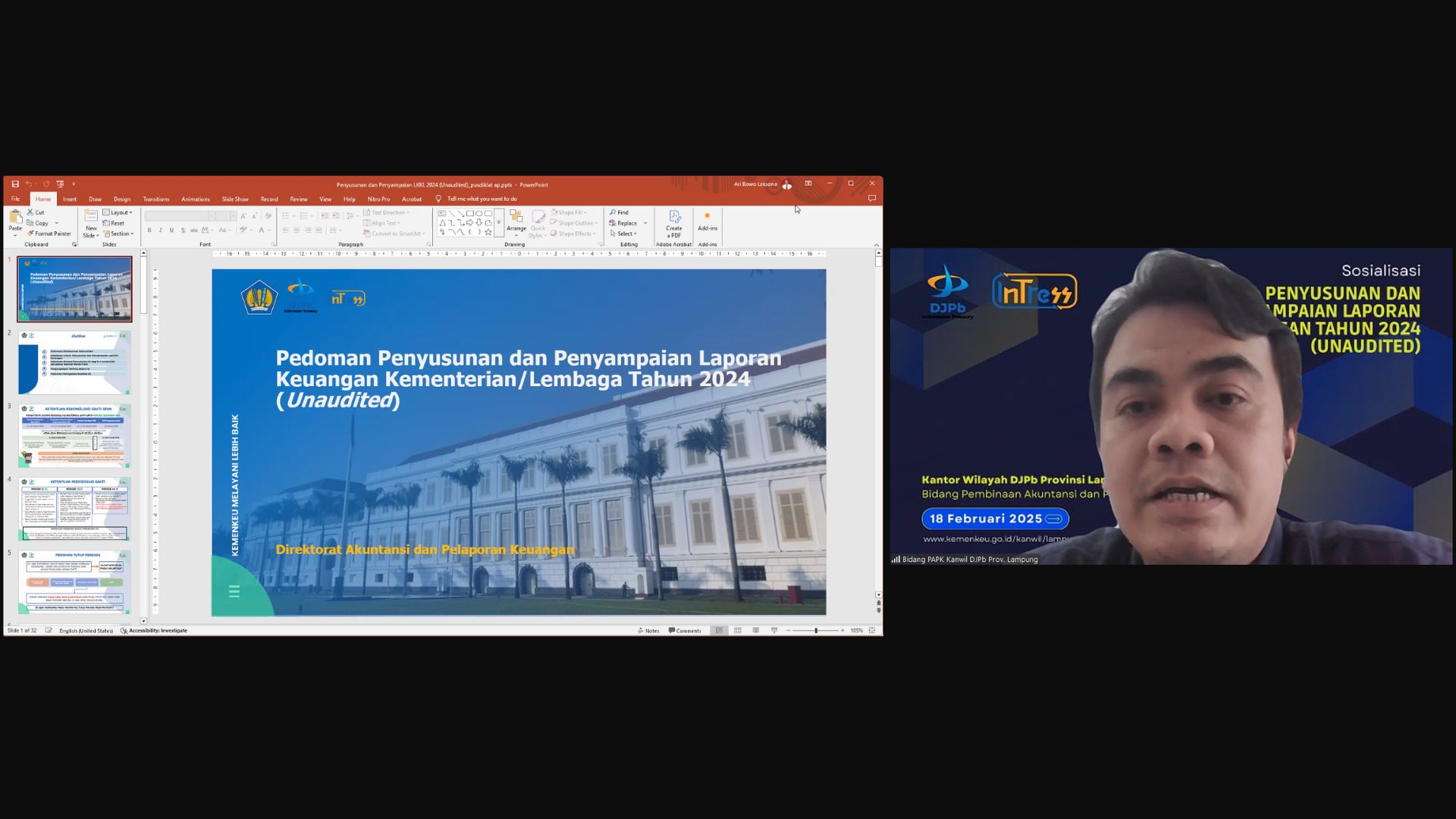The width and height of the screenshot is (1456, 819).
Task: Toggle Italic formatting
Action: [x=161, y=231]
